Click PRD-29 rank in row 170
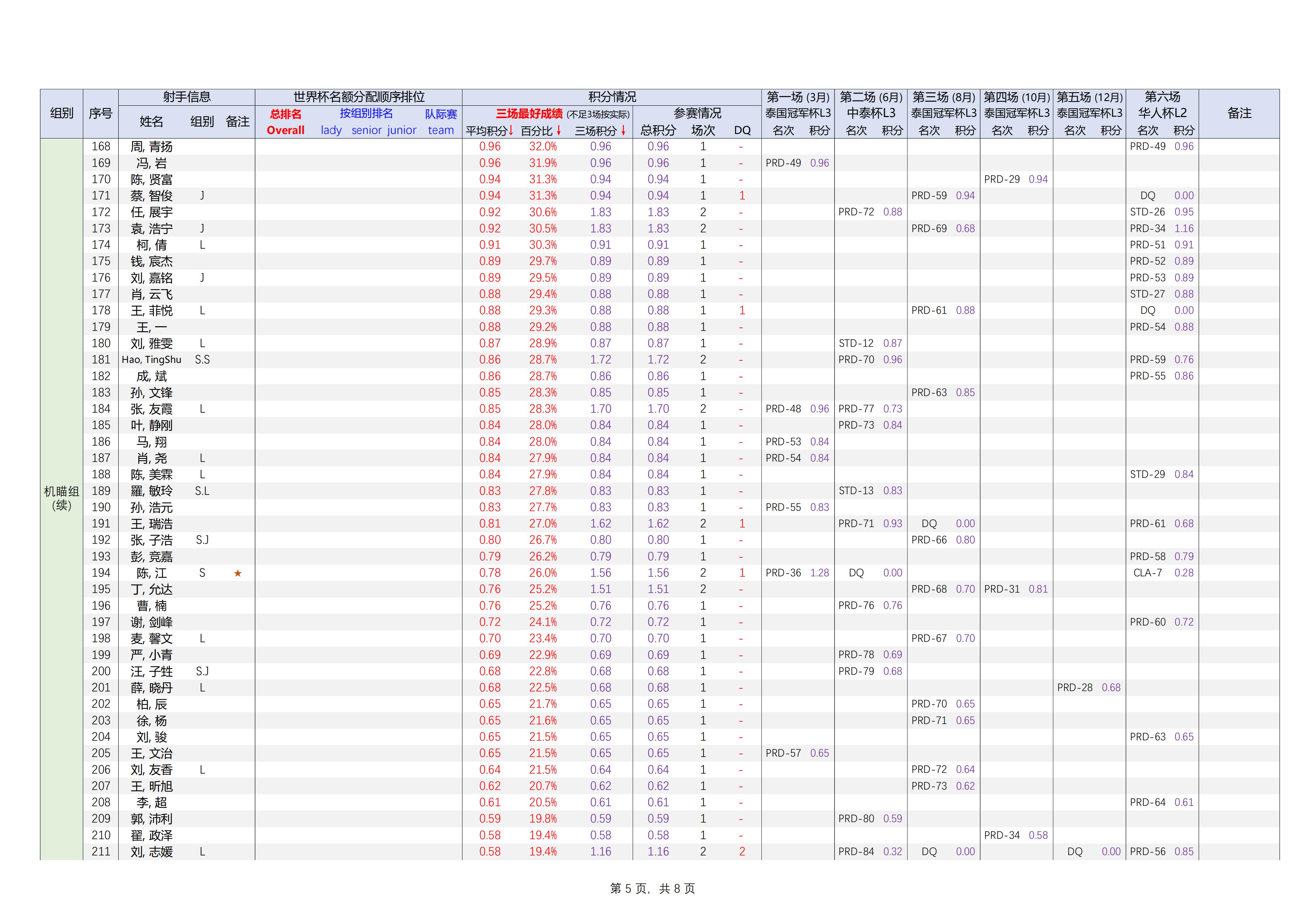Viewport: 1307px width, 924px height. pyautogui.click(x=1002, y=179)
